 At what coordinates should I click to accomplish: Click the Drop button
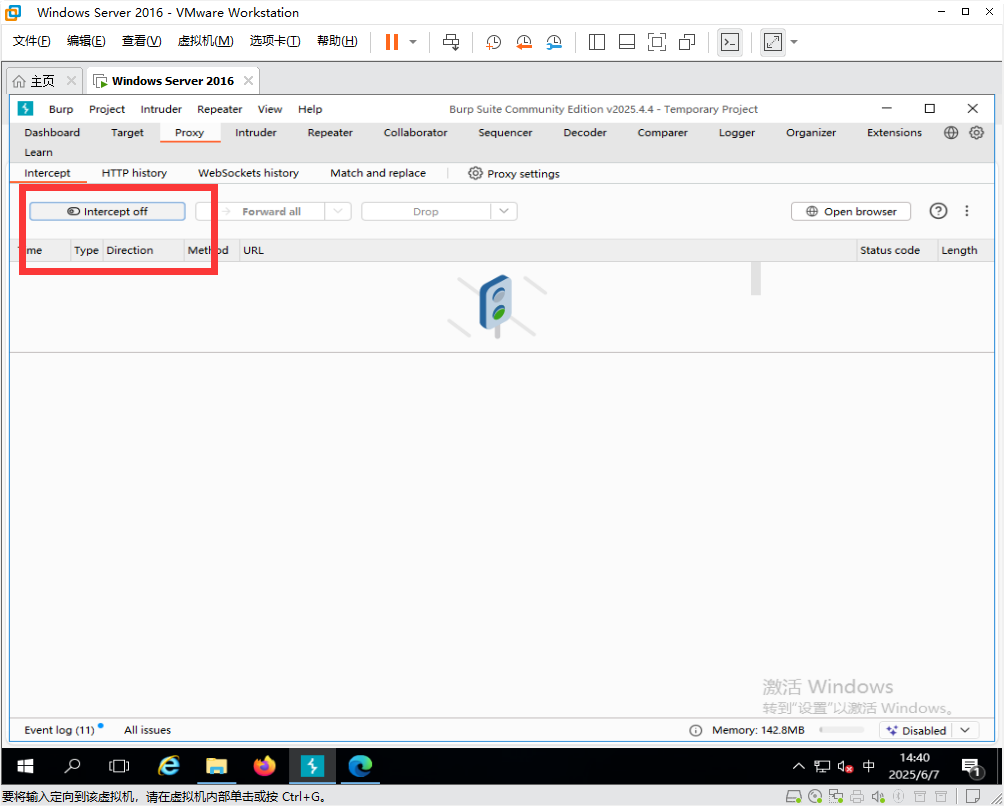point(426,211)
